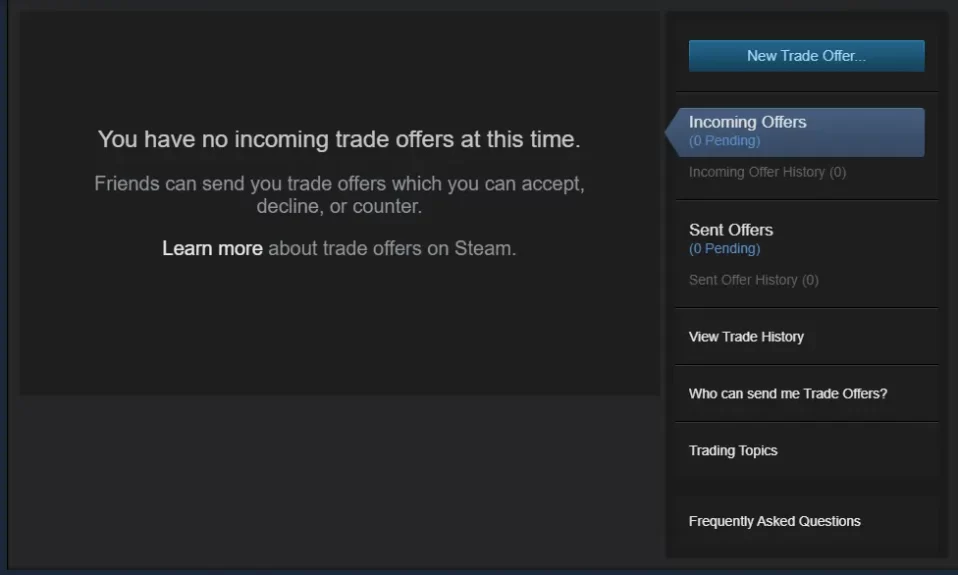The height and width of the screenshot is (575, 958).
Task: Open Frequently Asked Questions
Action: (x=774, y=521)
